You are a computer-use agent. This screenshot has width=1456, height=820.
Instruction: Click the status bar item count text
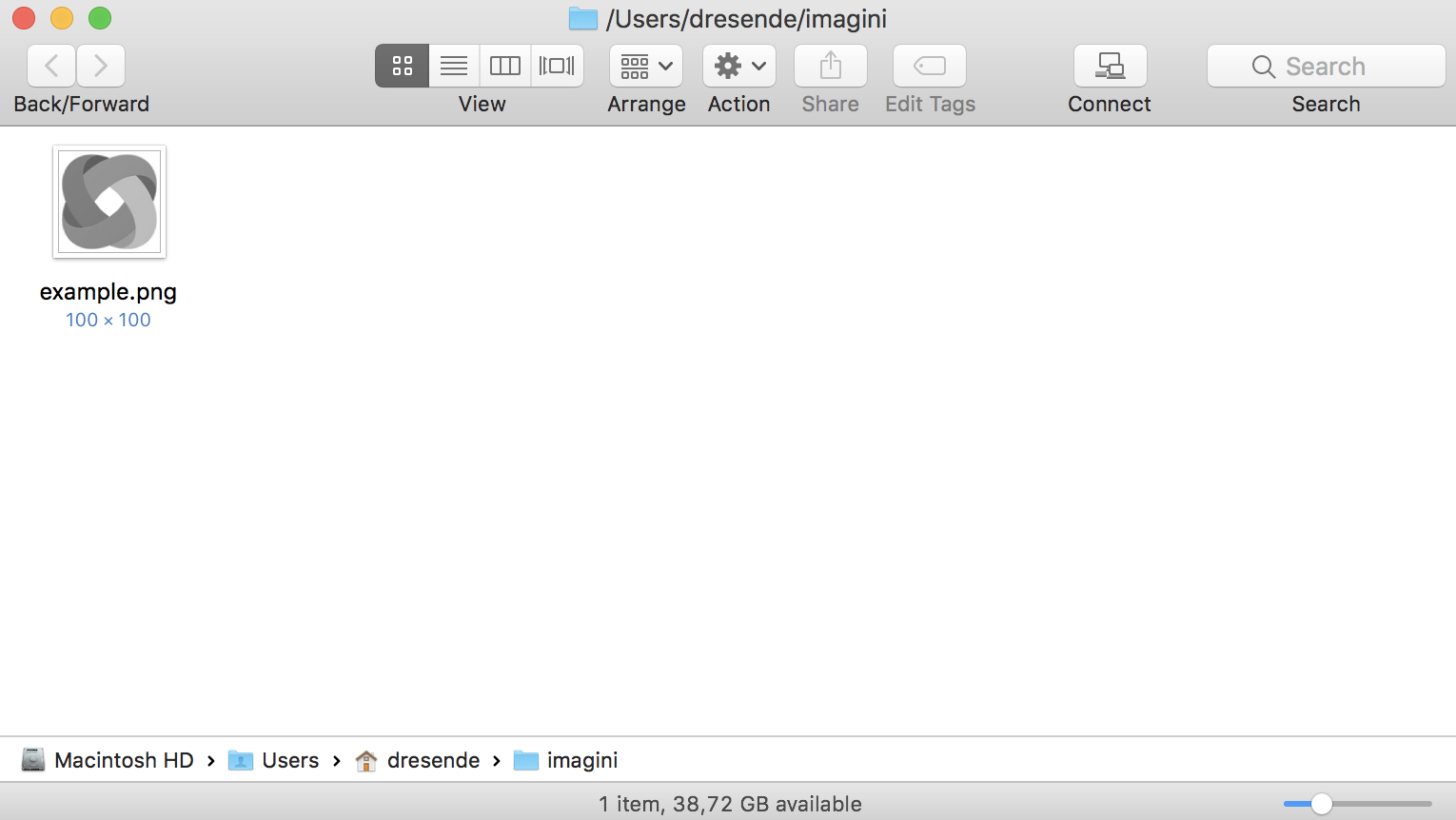pyautogui.click(x=730, y=804)
